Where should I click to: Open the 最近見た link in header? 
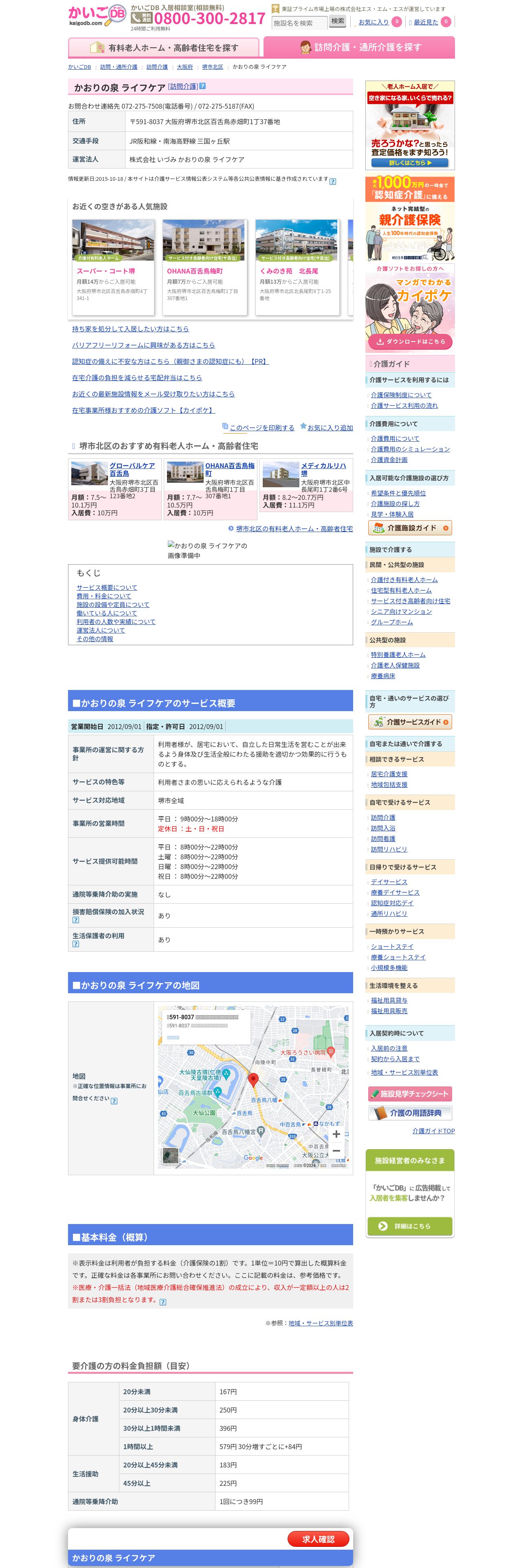[x=426, y=22]
